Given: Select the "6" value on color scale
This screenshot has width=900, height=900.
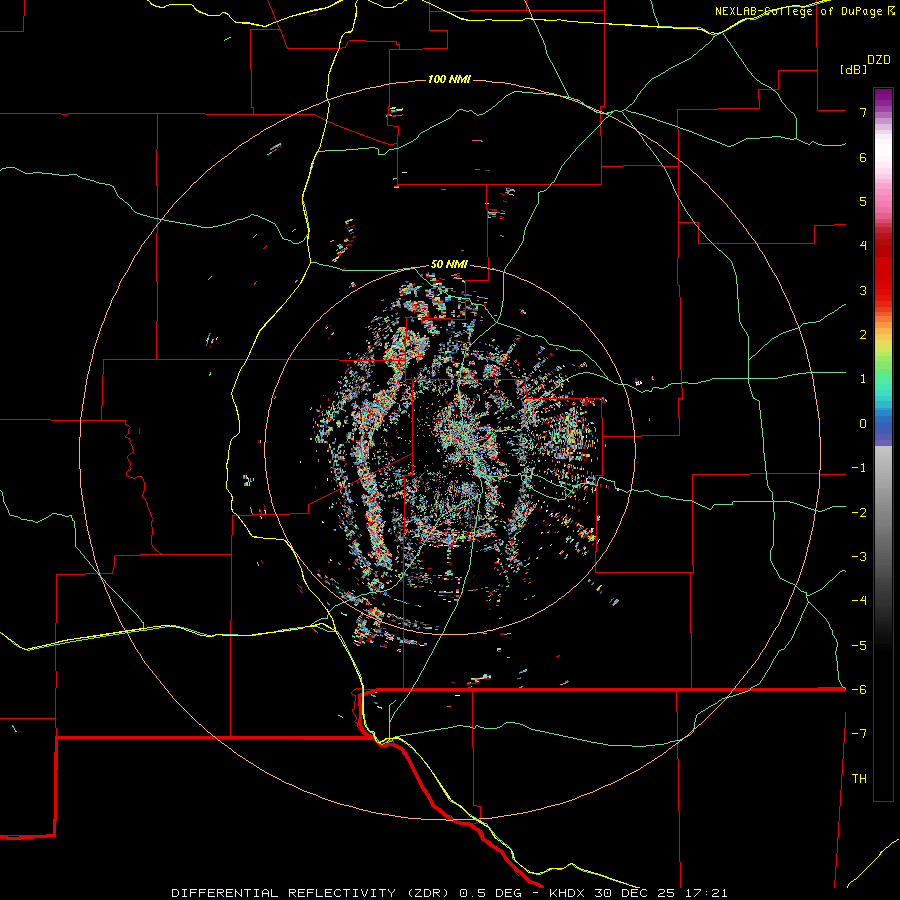Looking at the screenshot, I should [x=863, y=157].
